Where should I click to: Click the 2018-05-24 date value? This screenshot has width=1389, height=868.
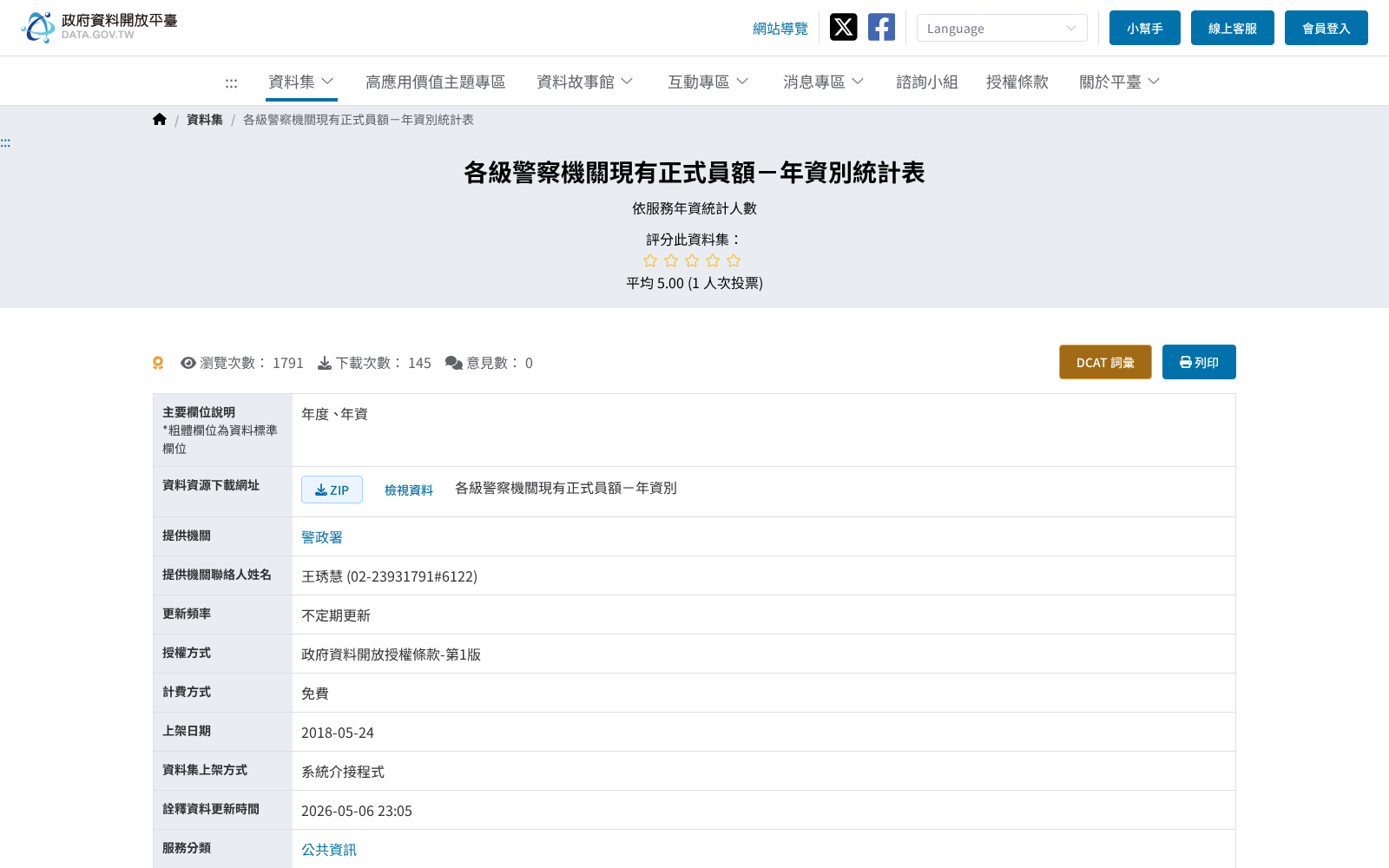coord(338,733)
